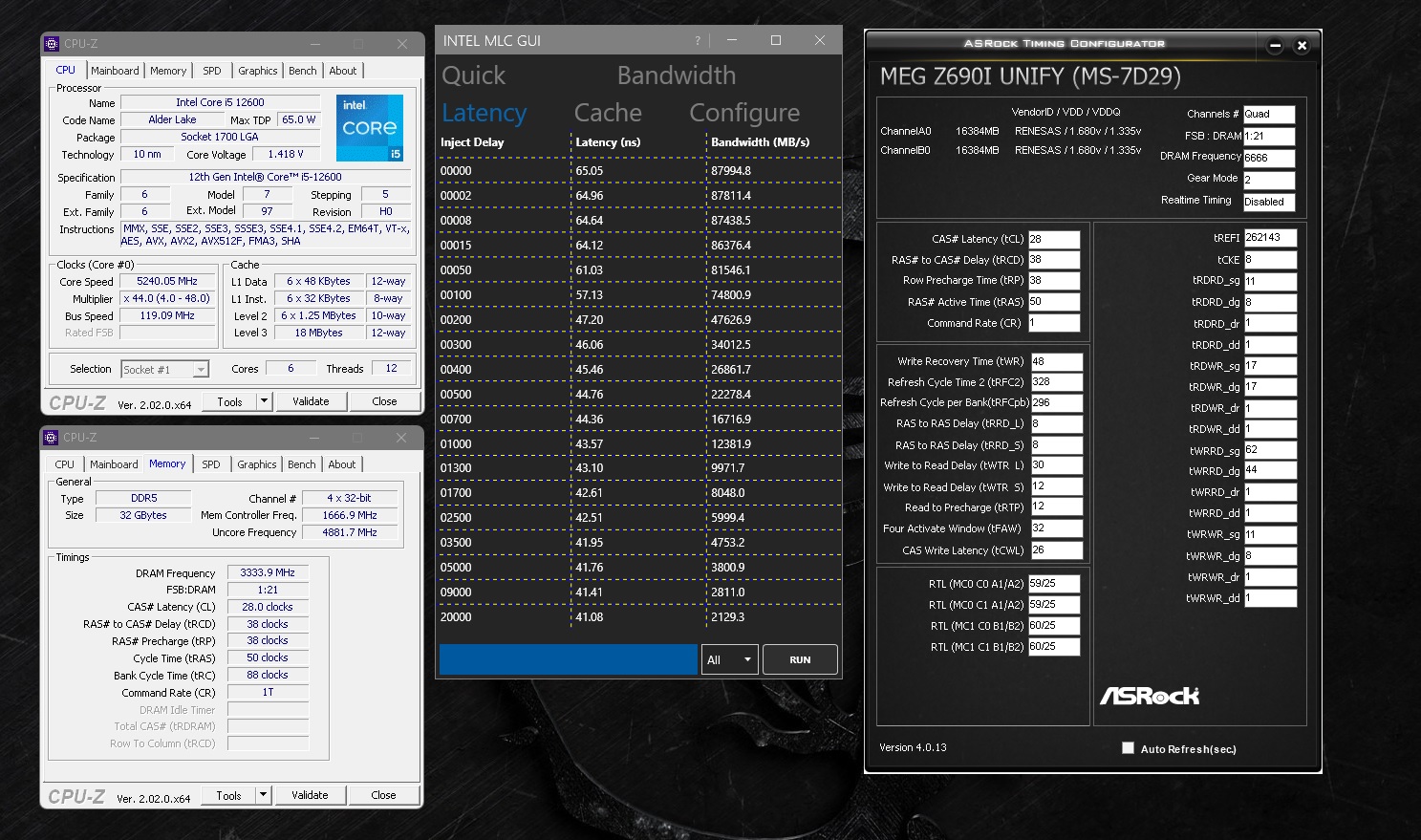Click the Tools button in CPU-Z Processor window
1421x840 pixels.
click(x=229, y=401)
